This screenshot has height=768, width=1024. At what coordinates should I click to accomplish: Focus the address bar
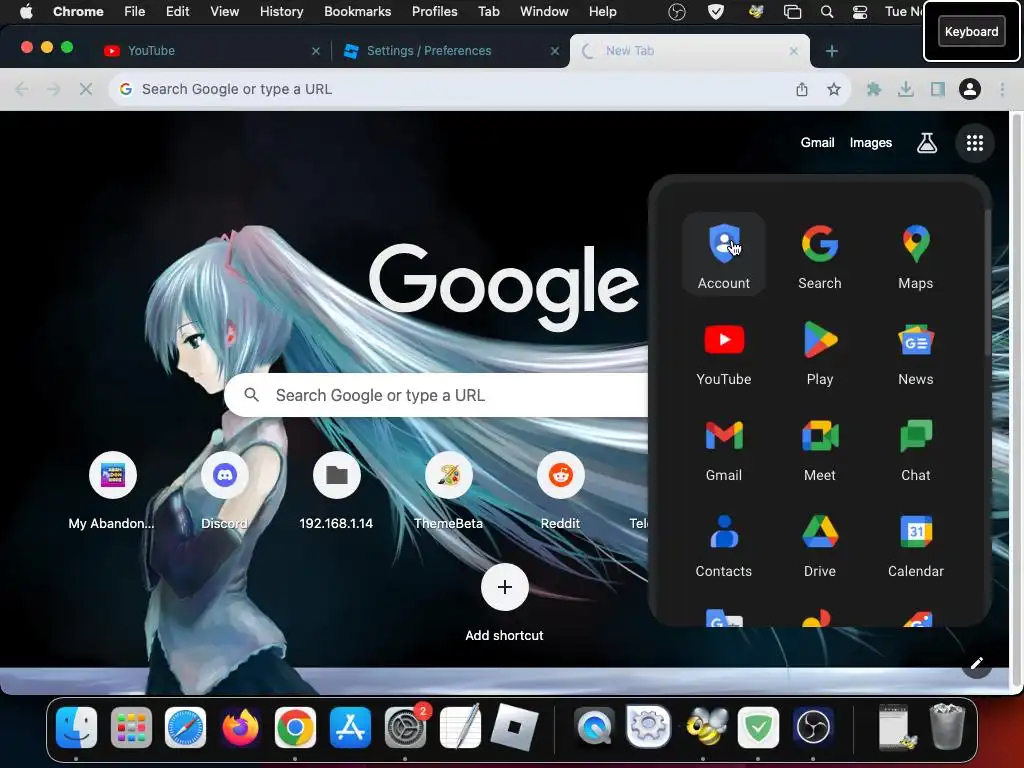pyautogui.click(x=457, y=89)
